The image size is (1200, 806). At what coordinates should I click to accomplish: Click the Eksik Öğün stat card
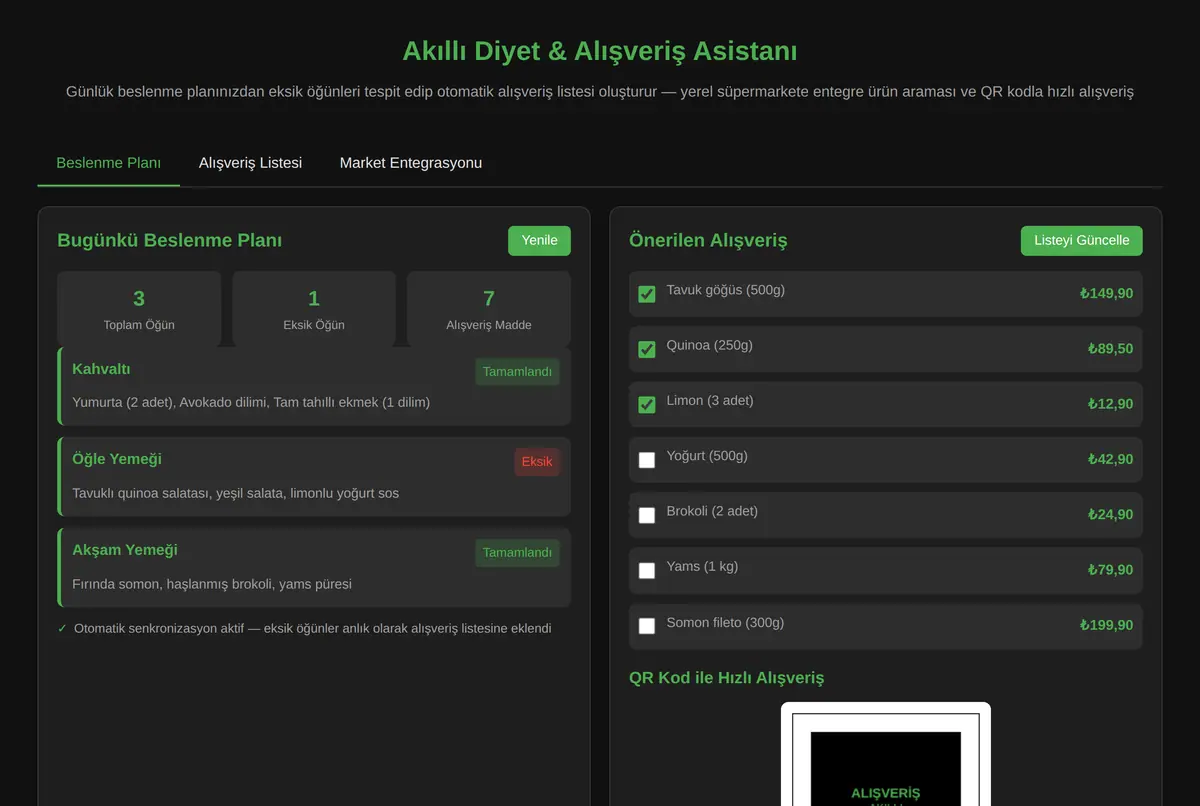[314, 309]
